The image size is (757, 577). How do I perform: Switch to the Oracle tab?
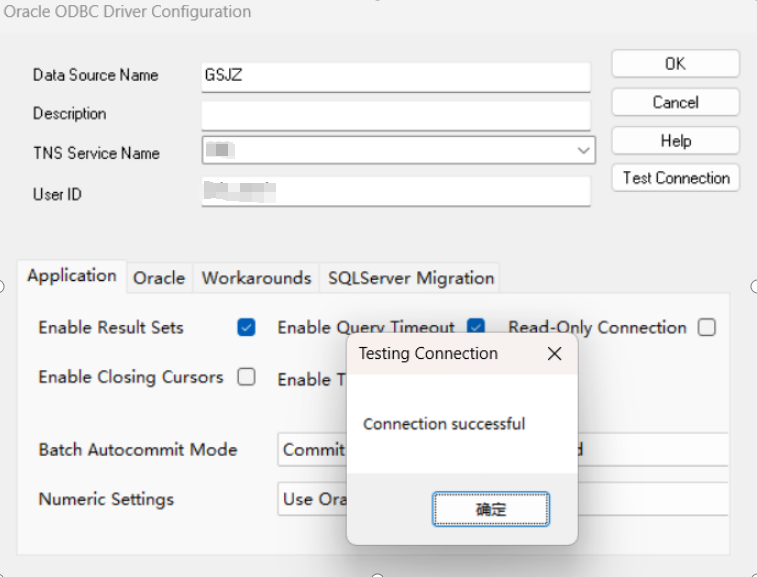(159, 278)
